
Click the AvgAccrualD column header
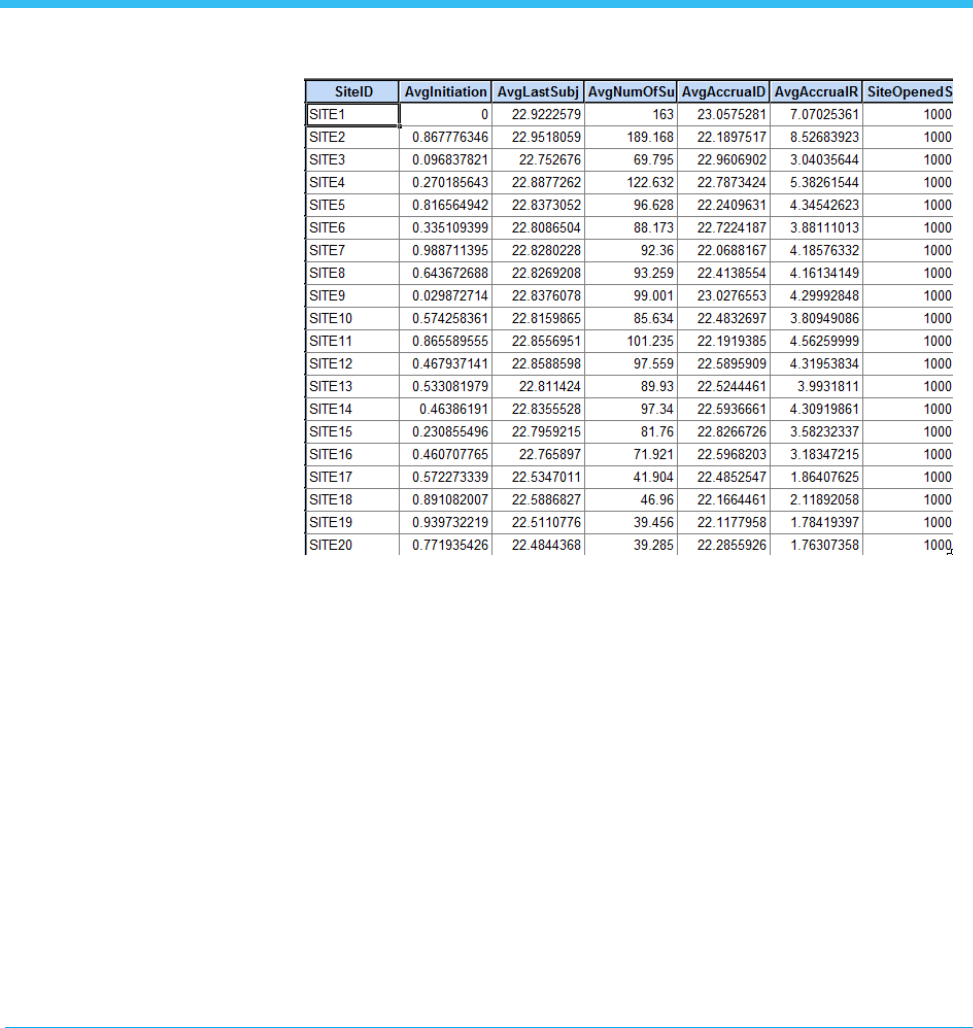(724, 92)
